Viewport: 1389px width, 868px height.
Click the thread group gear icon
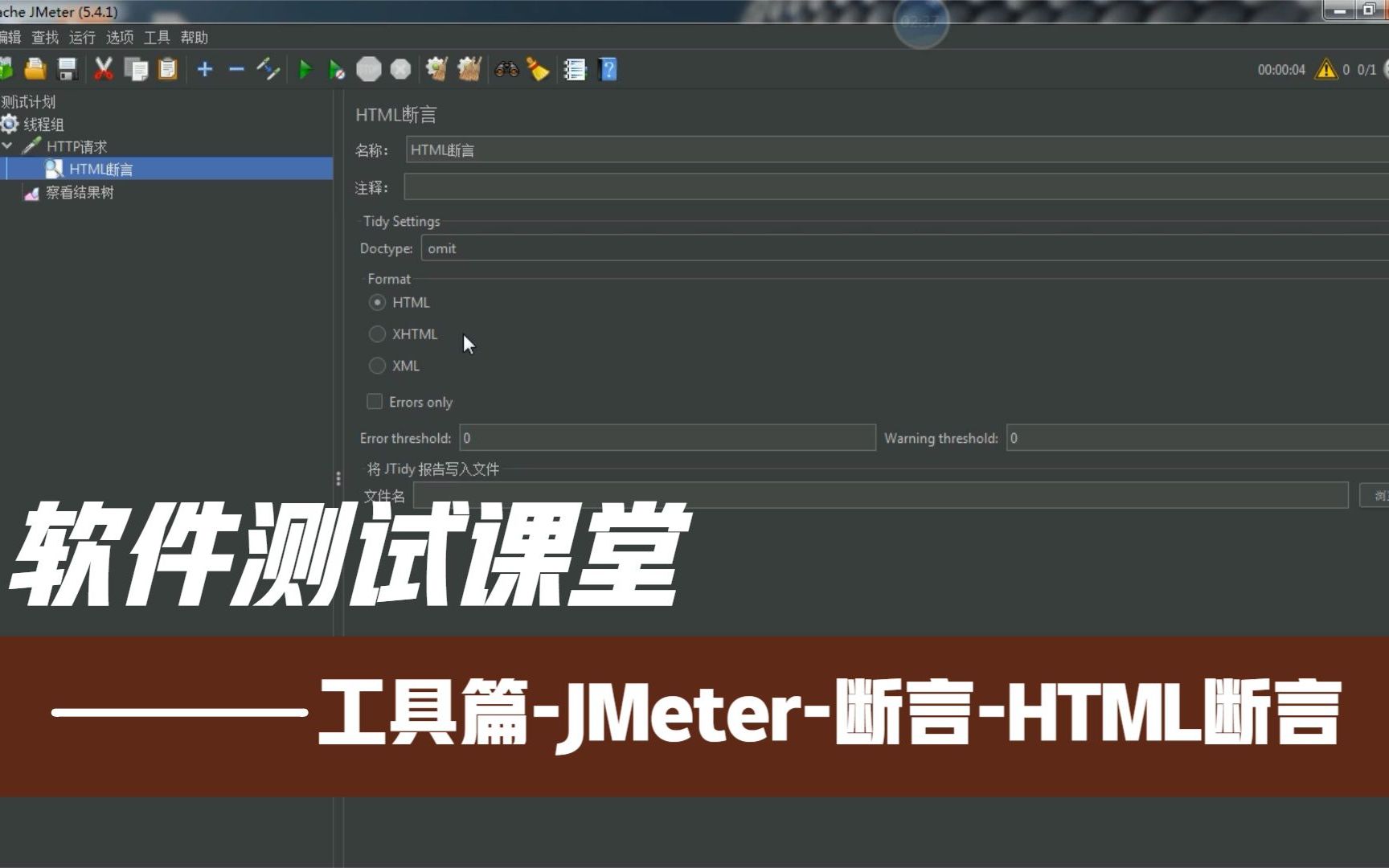tap(10, 124)
